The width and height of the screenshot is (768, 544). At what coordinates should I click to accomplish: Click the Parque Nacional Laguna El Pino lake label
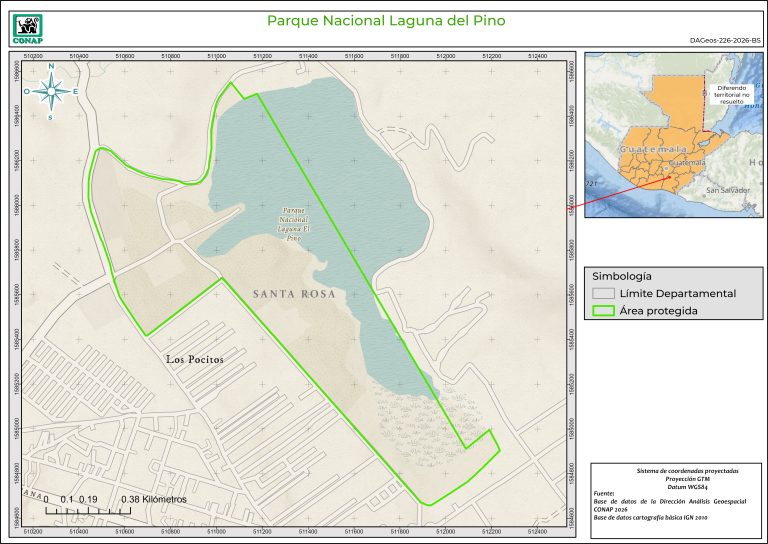293,225
